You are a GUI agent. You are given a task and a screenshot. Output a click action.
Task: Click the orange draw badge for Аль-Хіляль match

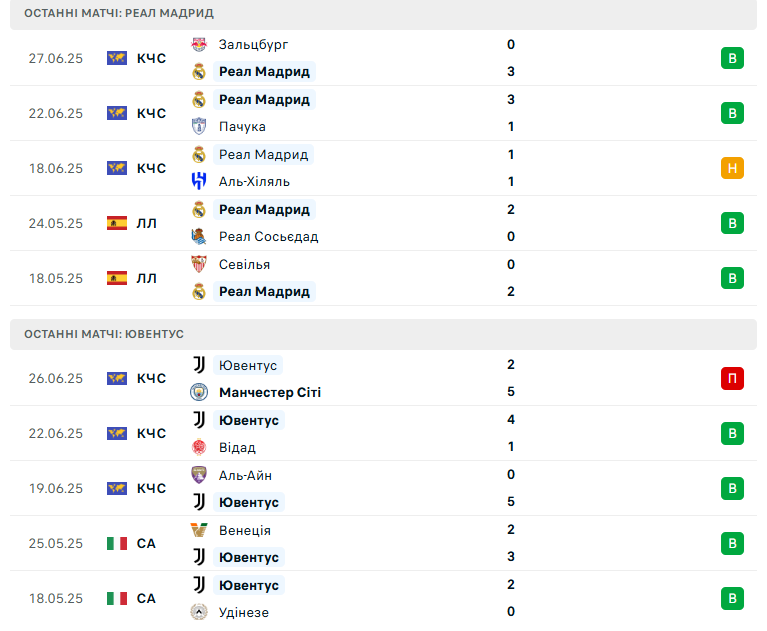coord(732,168)
